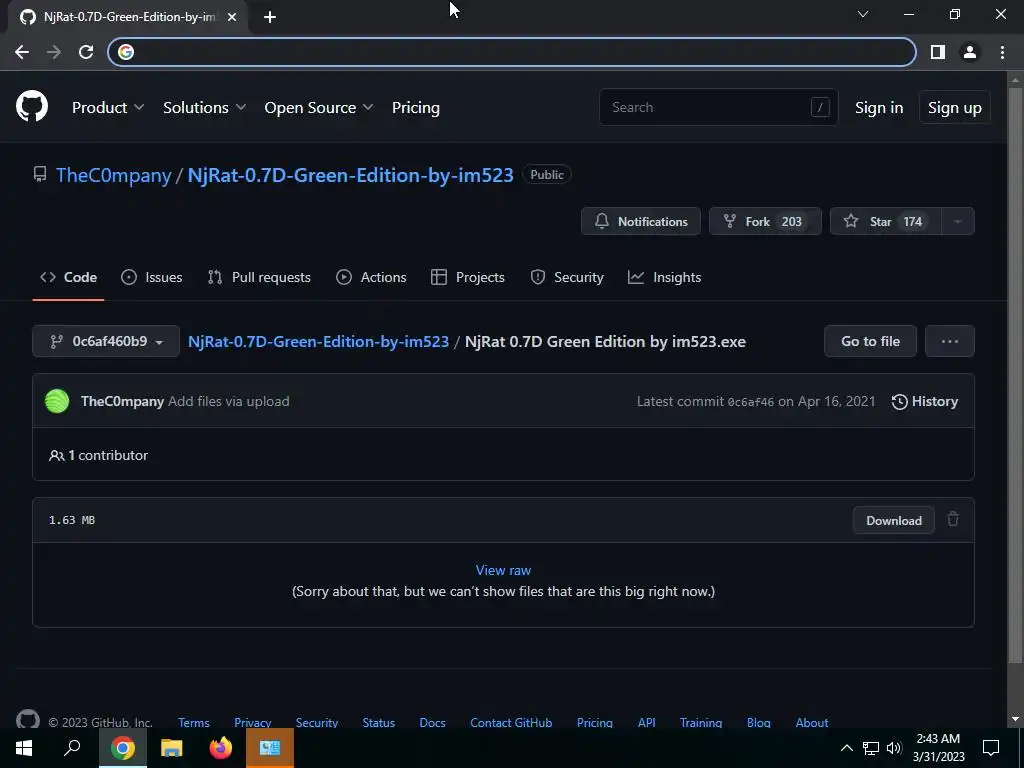Click the network tray icon
The image size is (1024, 768).
coord(871,748)
